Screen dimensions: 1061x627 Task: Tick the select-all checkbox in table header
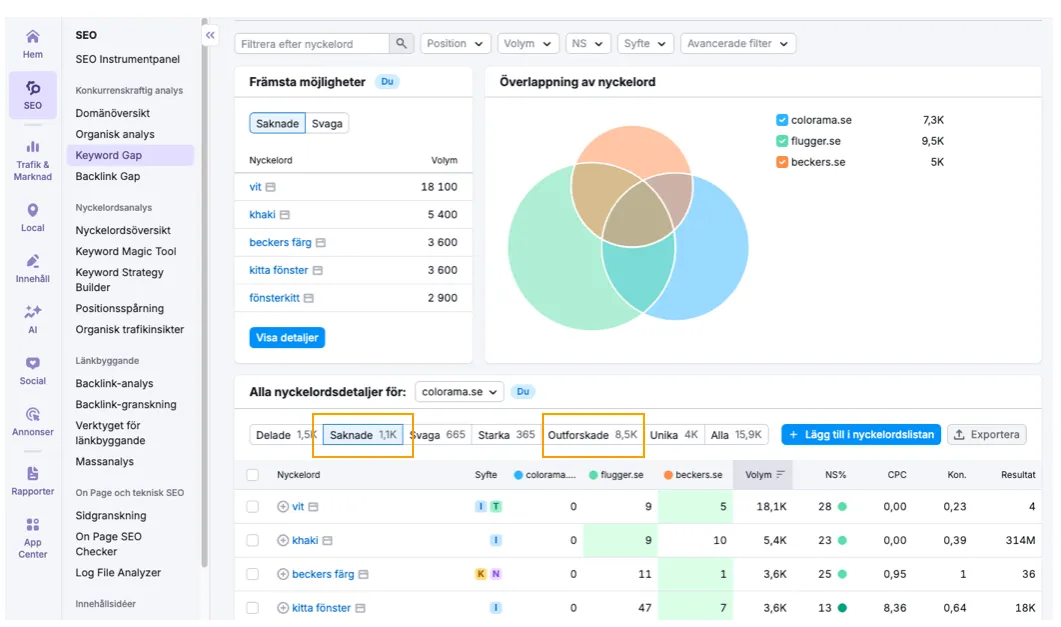(252, 475)
